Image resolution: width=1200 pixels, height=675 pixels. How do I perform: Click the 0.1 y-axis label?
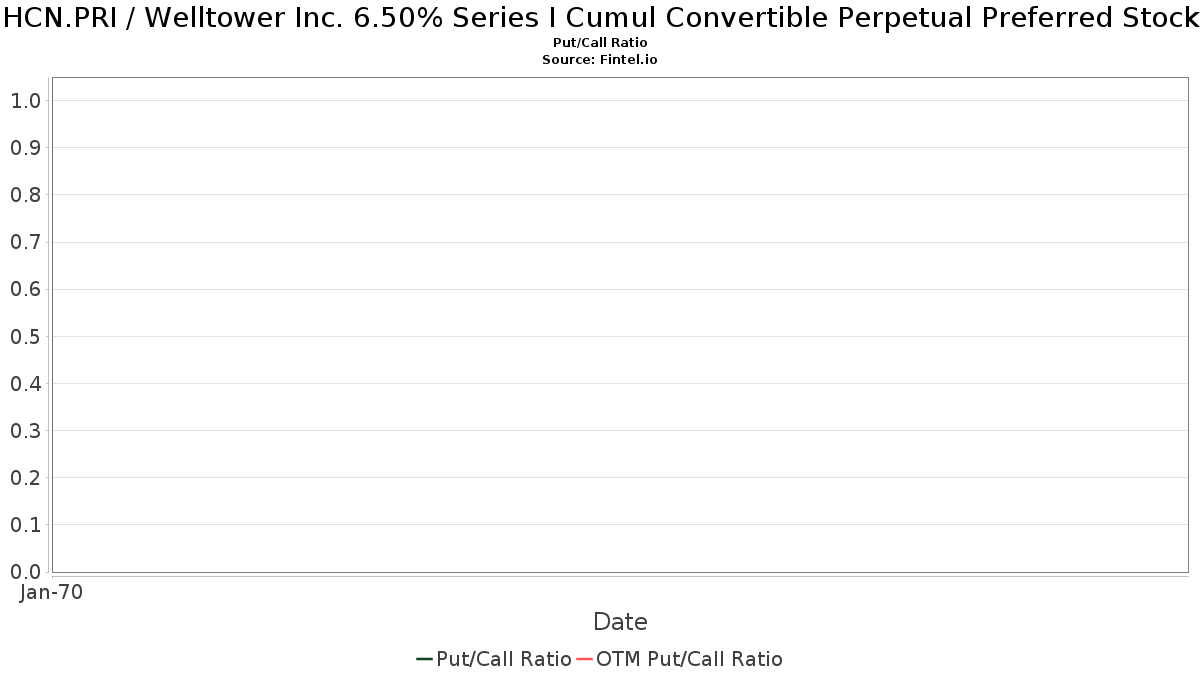pos(25,525)
